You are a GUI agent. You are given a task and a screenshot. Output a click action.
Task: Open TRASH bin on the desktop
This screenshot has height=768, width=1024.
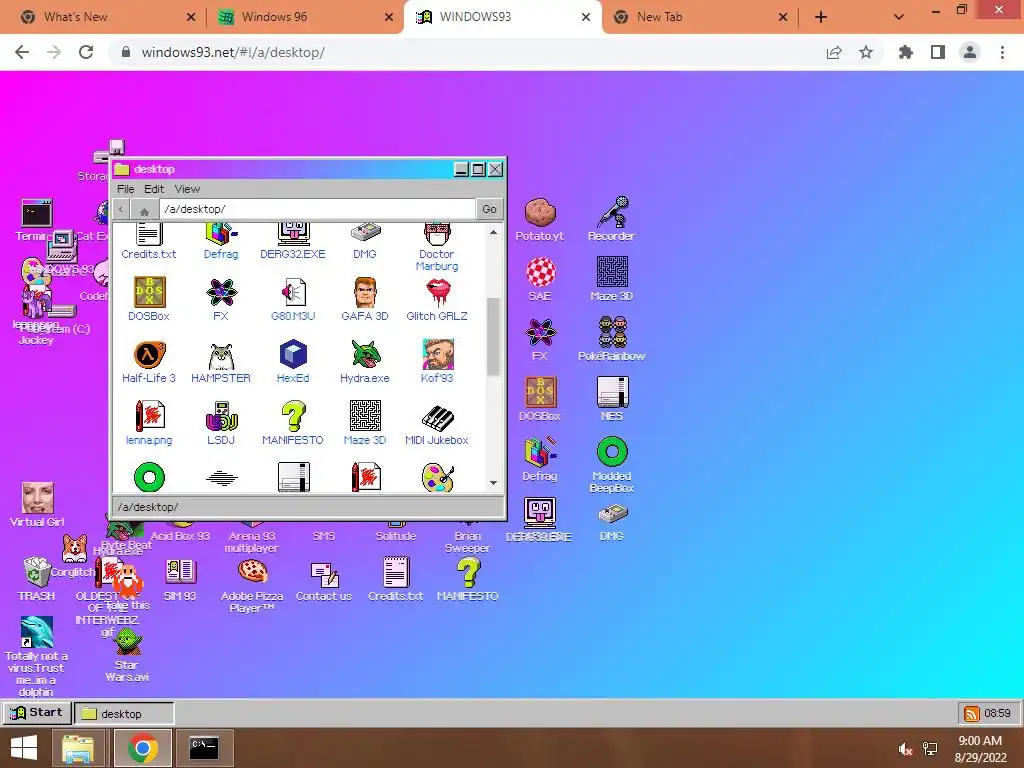tap(37, 579)
